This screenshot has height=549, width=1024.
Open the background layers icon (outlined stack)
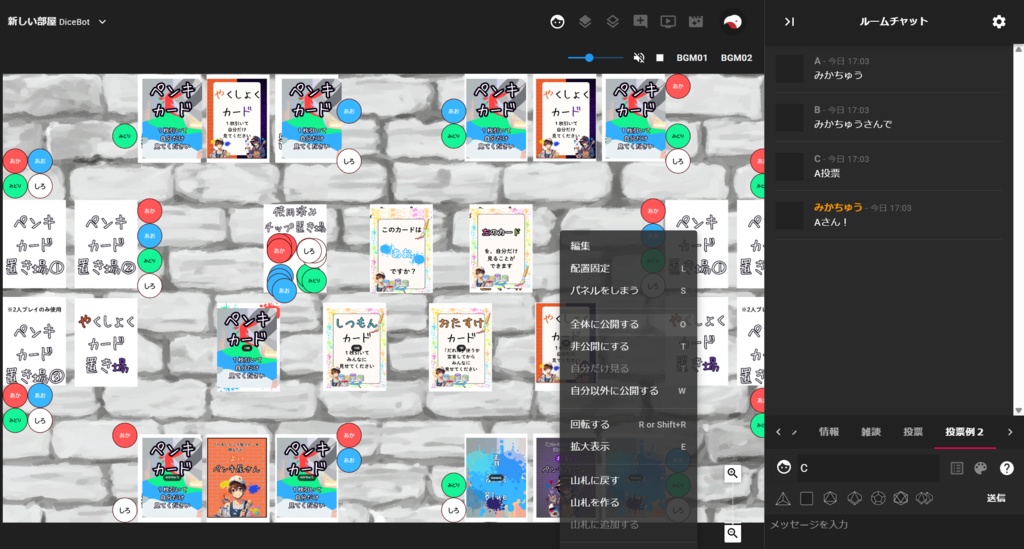coord(613,22)
